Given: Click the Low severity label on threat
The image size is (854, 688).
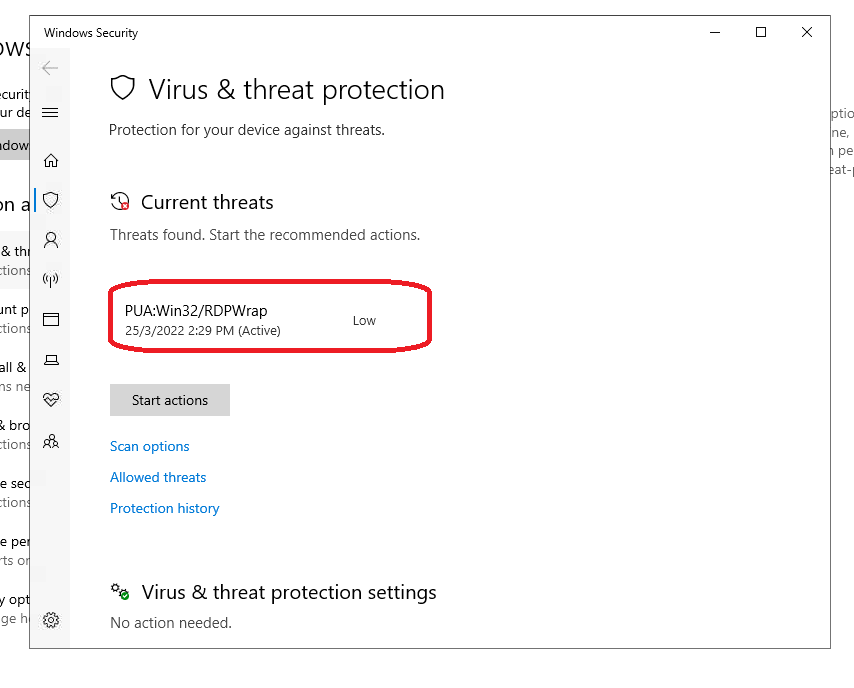Looking at the screenshot, I should pos(363,320).
